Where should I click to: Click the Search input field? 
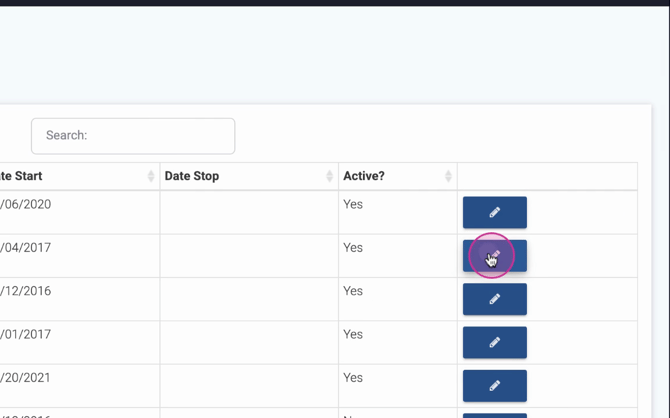(x=133, y=136)
